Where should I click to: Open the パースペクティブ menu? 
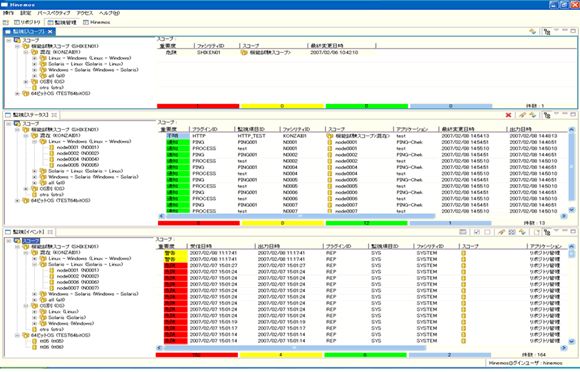tap(54, 13)
